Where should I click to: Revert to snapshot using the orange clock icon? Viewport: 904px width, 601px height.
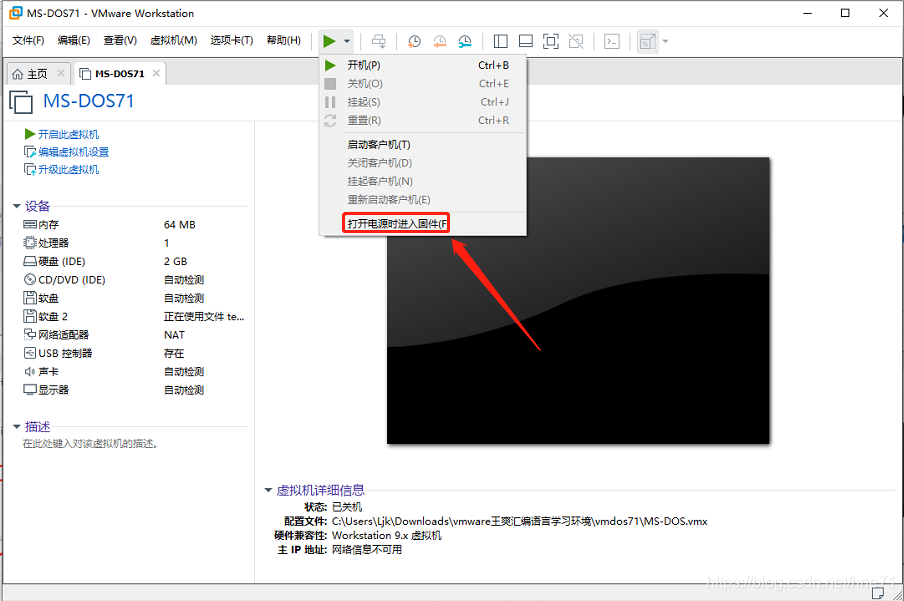point(439,42)
